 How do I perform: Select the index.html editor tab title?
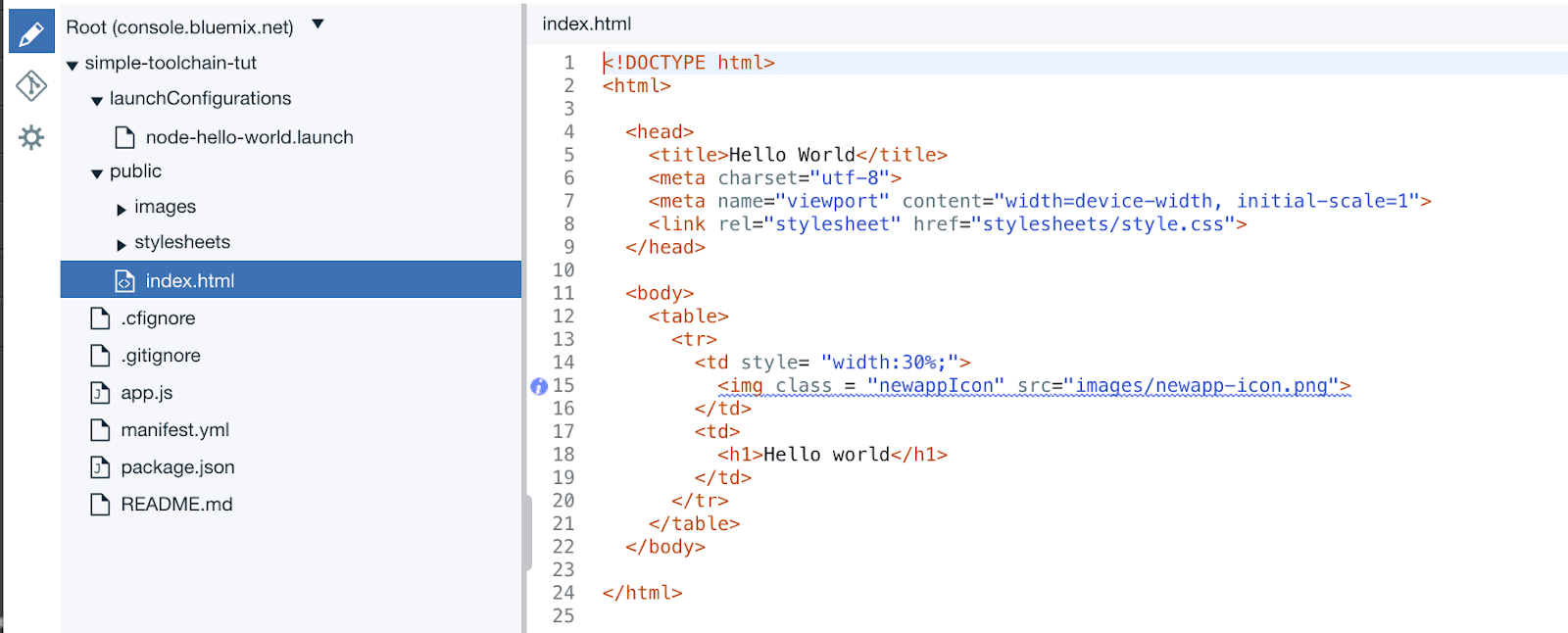587,24
